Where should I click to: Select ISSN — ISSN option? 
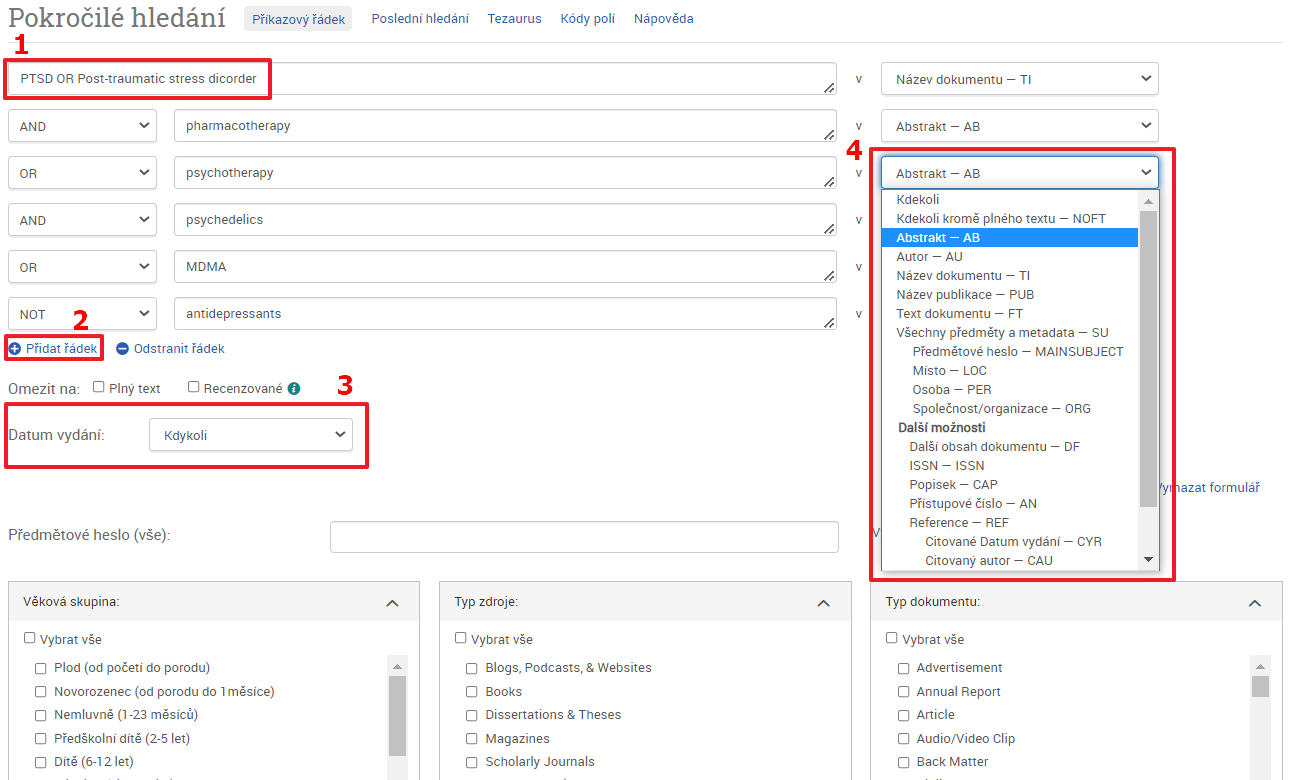pyautogui.click(x=1009, y=465)
